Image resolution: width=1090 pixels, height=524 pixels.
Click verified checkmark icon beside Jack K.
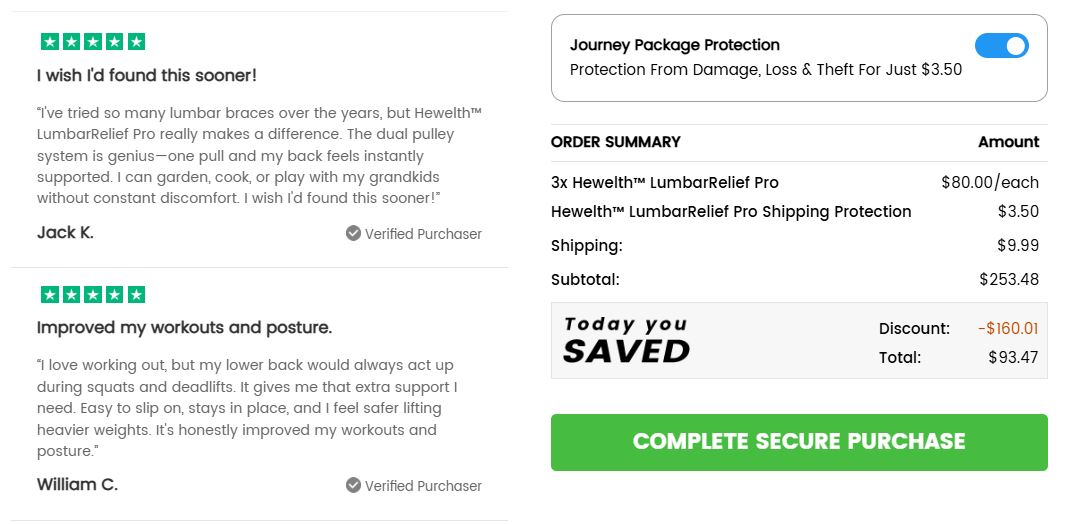point(353,233)
